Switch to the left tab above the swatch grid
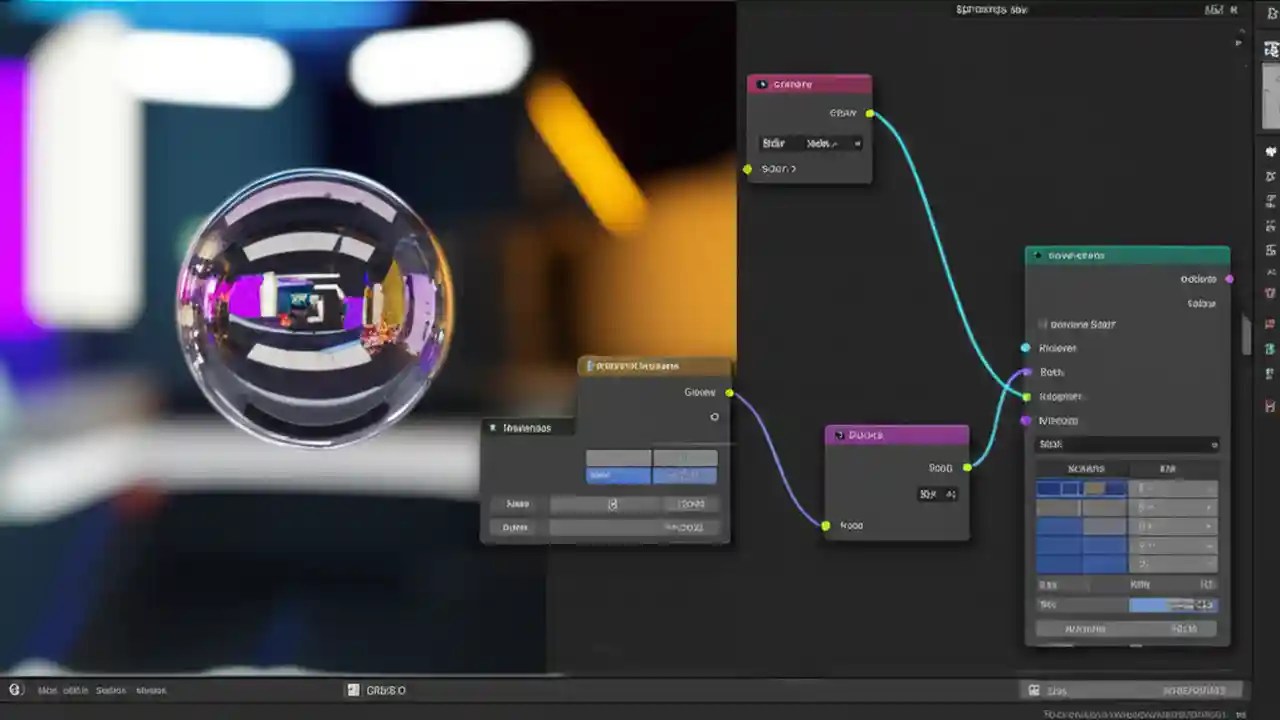 [x=1087, y=468]
